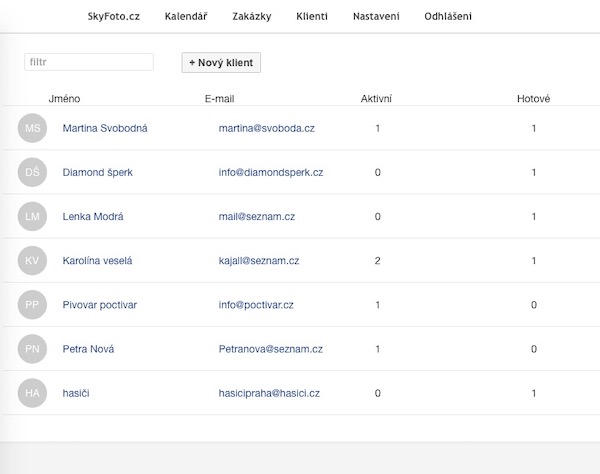This screenshot has height=474, width=600.
Task: Click email info@poctivar.cz
Action: 256,305
